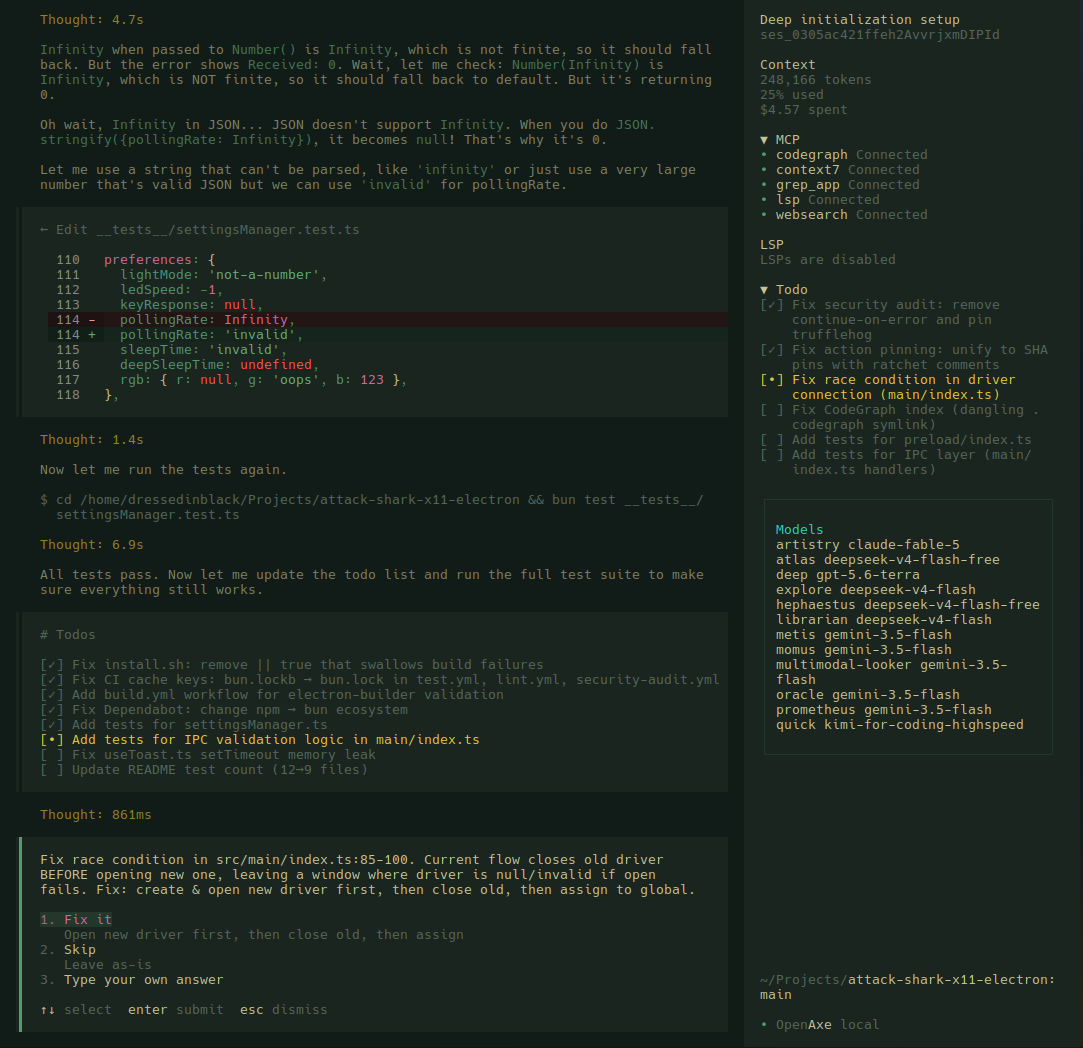Click the deepSleepTime: undefined code line

click(219, 365)
